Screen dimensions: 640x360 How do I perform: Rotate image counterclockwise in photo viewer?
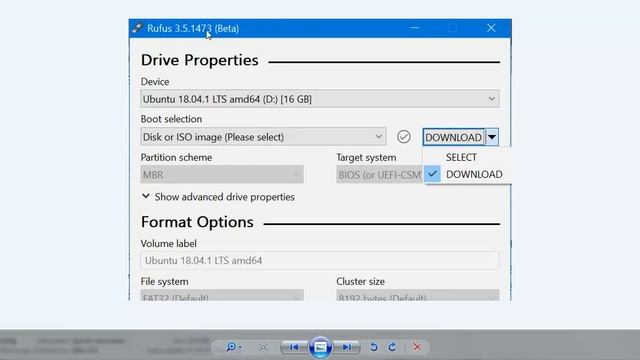tap(373, 347)
